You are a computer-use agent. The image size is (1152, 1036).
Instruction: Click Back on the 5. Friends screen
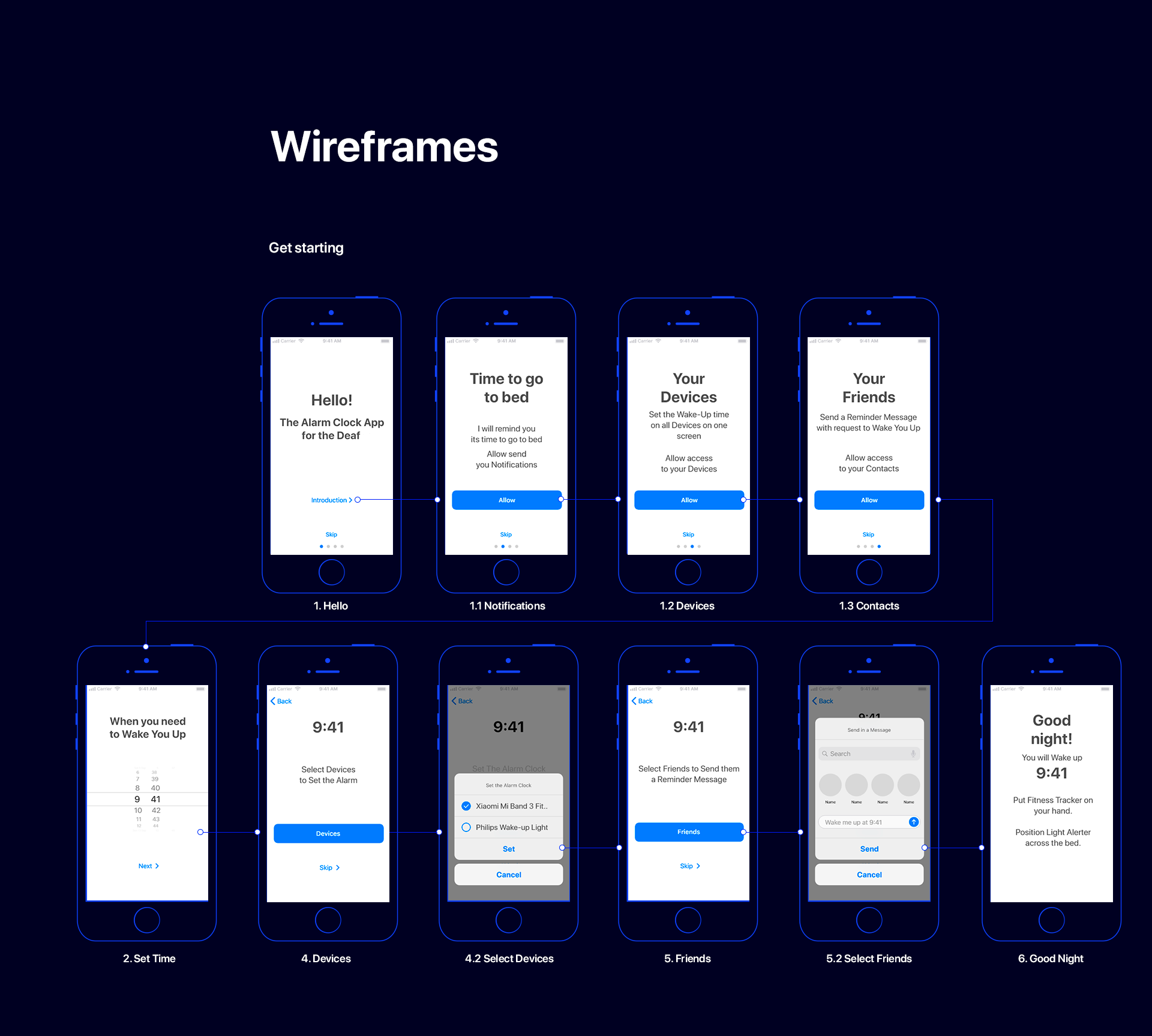point(642,701)
